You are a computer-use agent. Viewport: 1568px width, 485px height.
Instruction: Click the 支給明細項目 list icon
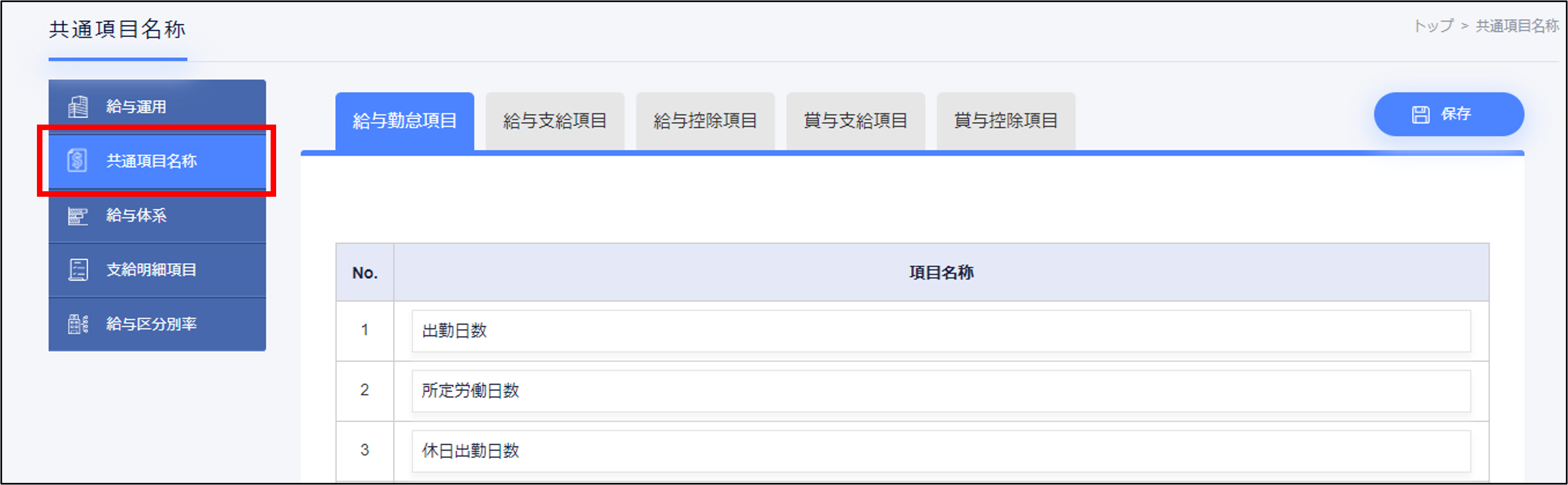point(78,270)
